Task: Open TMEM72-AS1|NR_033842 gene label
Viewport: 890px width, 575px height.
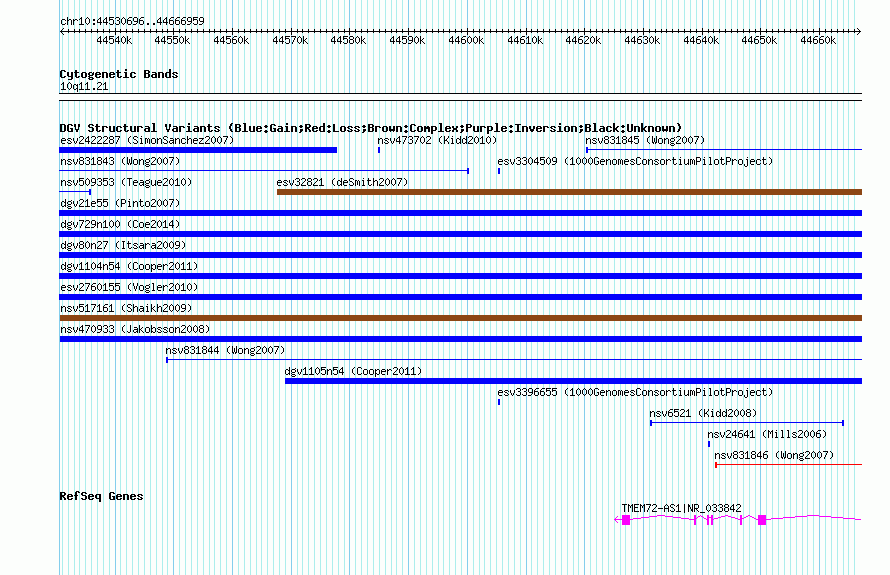Action: coord(682,508)
